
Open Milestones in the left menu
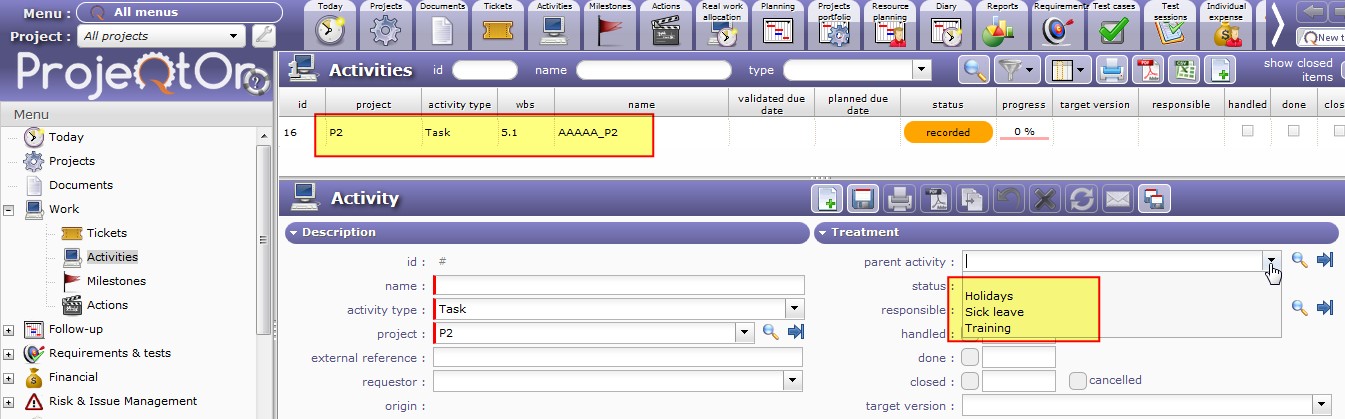(116, 281)
